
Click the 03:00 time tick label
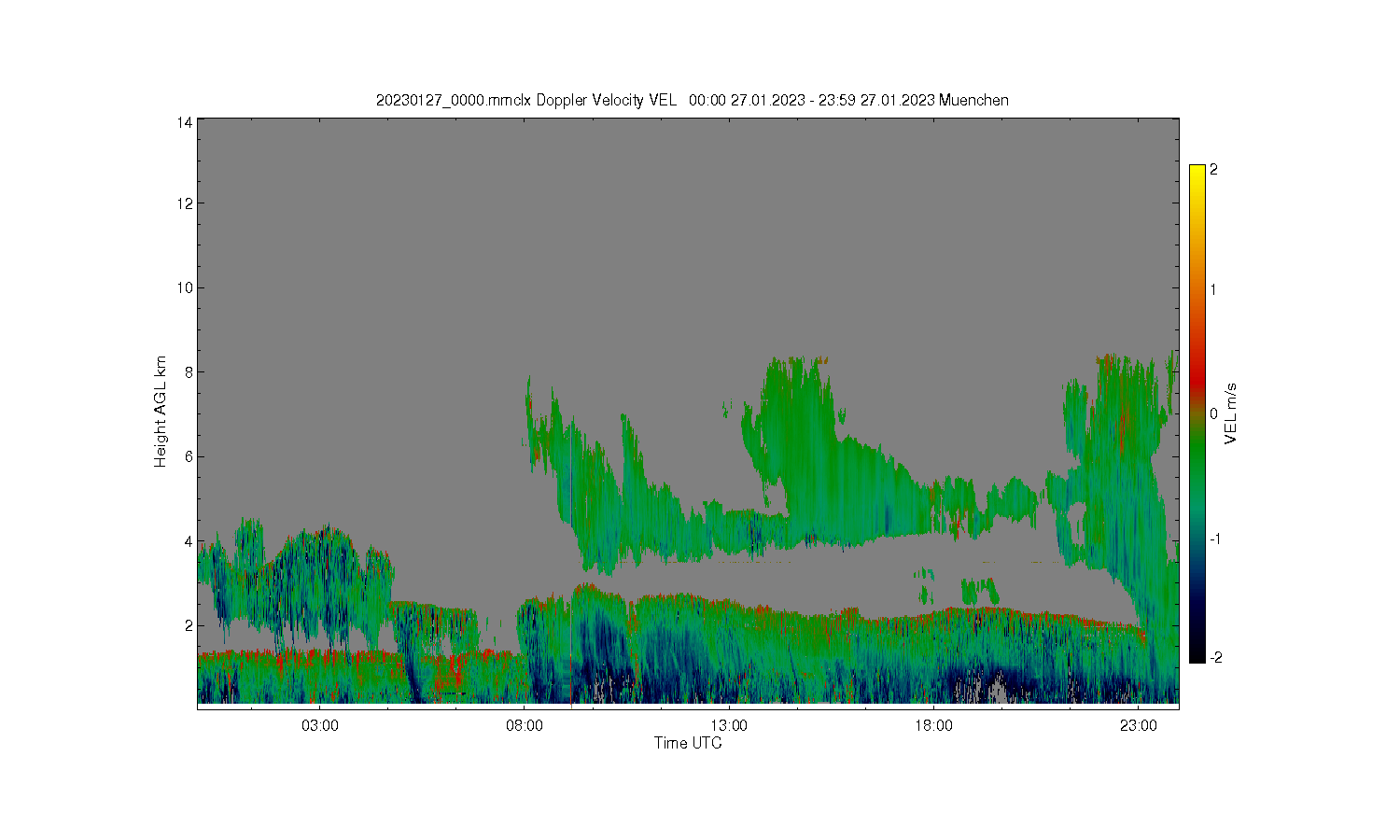[320, 725]
